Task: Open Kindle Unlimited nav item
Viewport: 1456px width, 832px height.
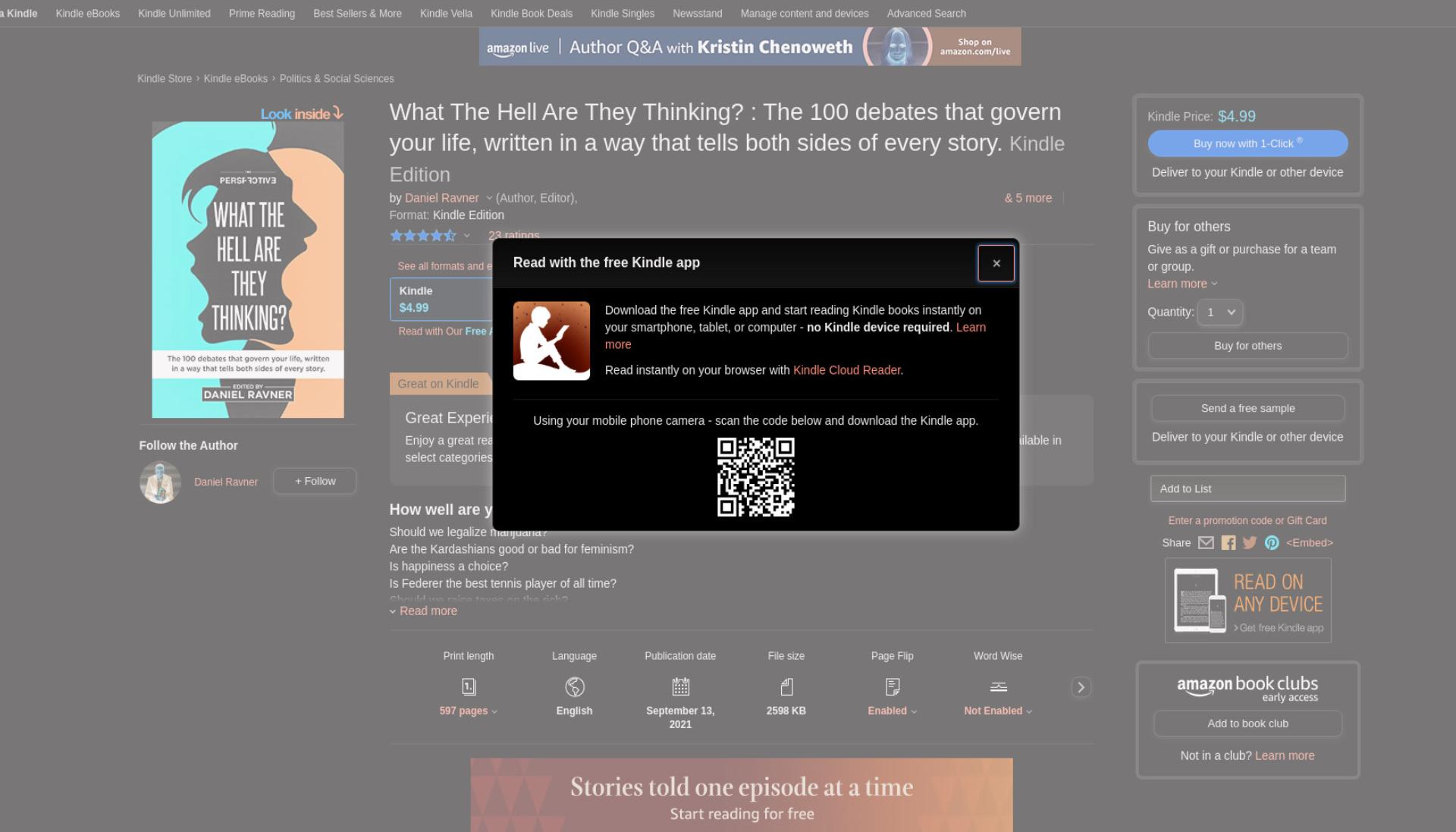Action: 174,14
